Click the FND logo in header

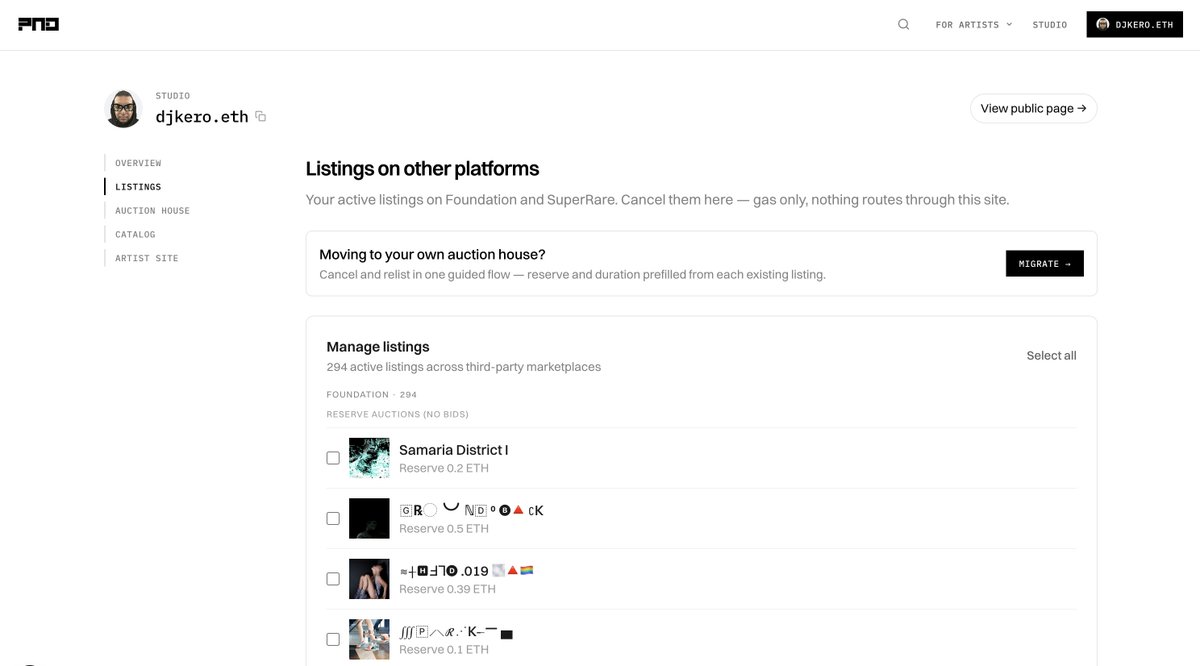click(38, 24)
